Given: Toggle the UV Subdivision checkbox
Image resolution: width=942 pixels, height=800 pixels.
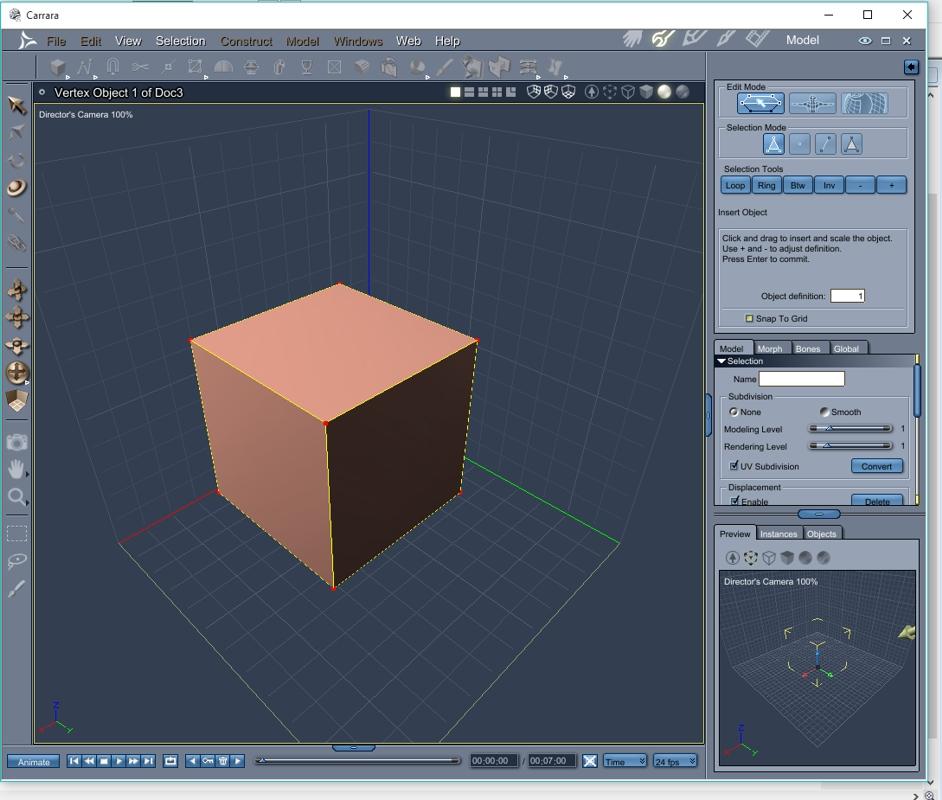Looking at the screenshot, I should coord(735,466).
